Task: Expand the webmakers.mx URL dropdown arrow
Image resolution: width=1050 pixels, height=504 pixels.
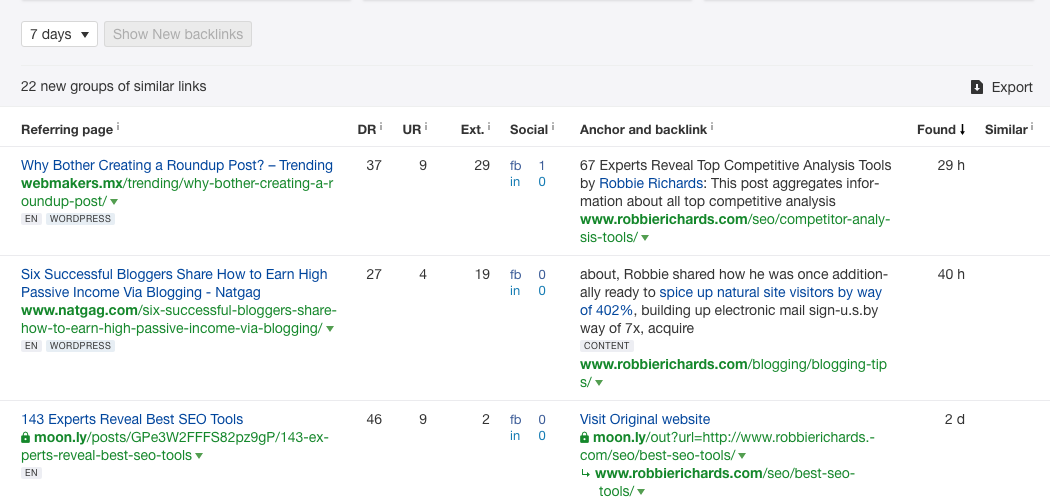Action: click(x=114, y=202)
